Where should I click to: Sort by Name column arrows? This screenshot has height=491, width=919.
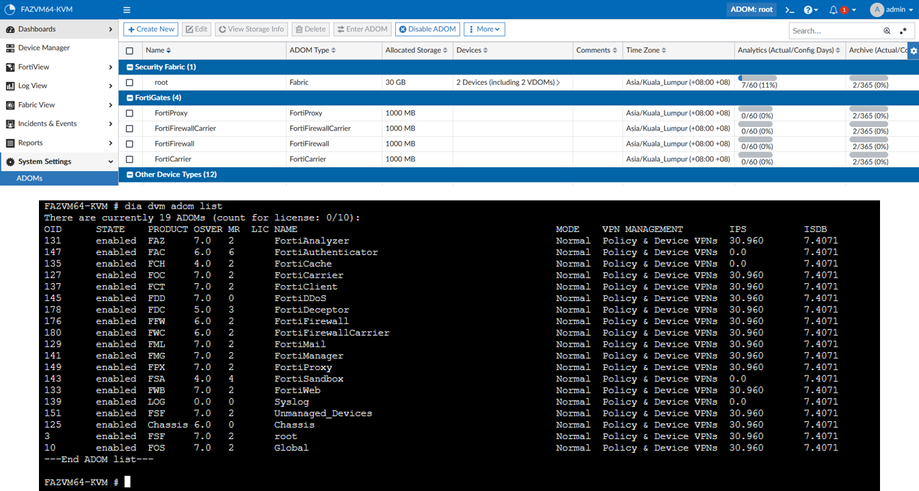(169, 50)
